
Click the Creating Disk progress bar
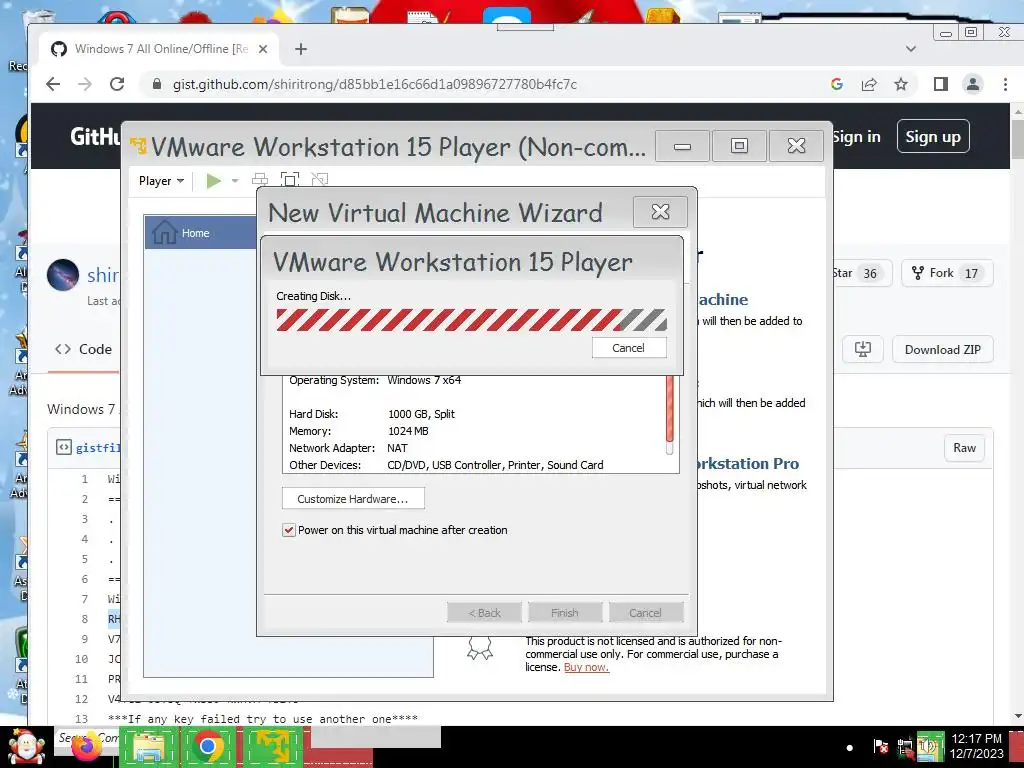pos(472,320)
